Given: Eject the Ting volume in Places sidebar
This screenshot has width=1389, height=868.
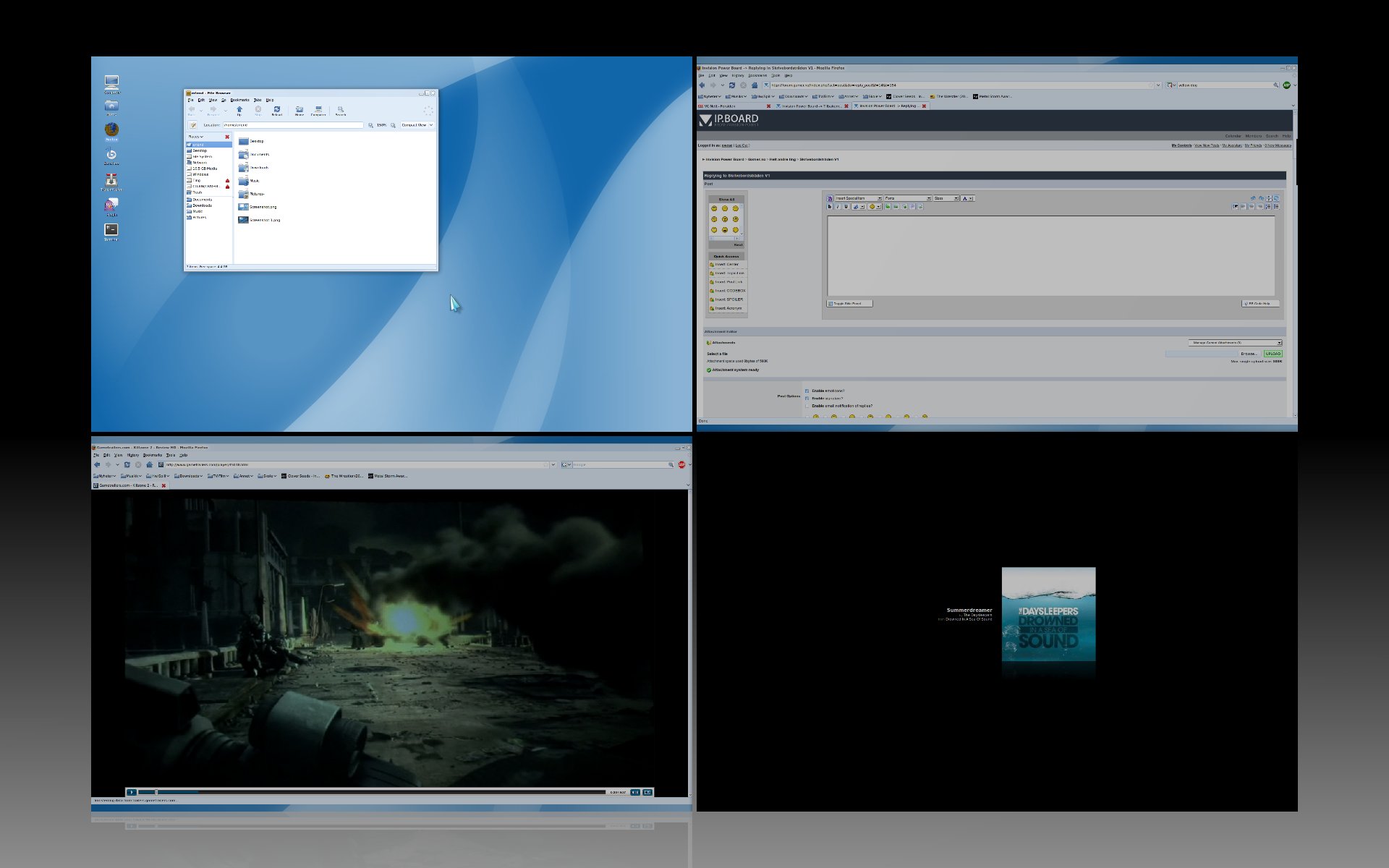Looking at the screenshot, I should tap(227, 181).
